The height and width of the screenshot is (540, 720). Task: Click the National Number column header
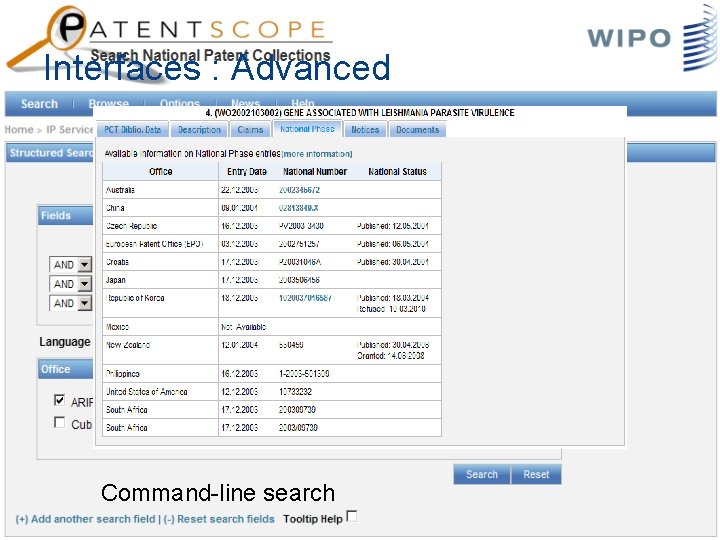[315, 171]
